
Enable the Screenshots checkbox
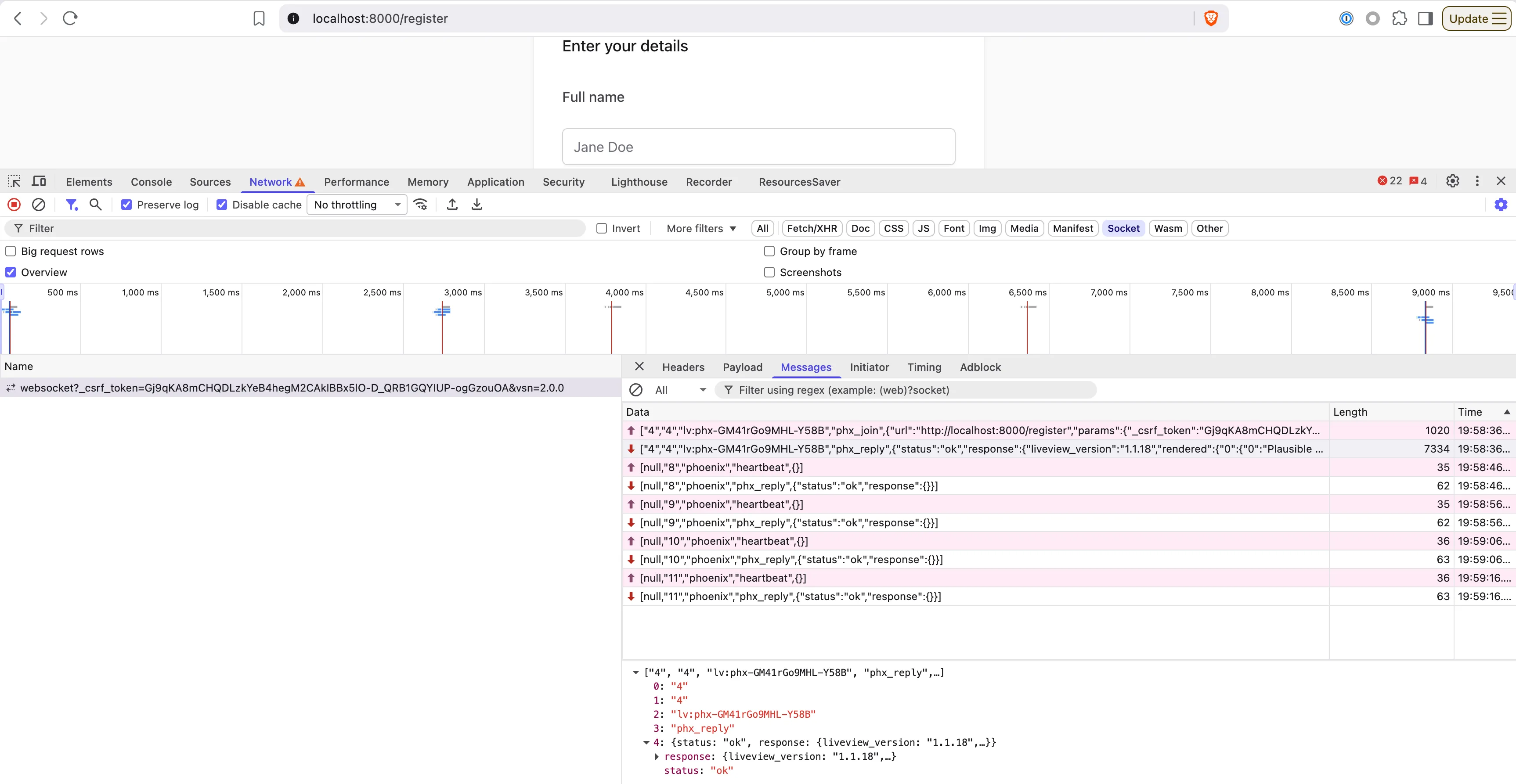tap(769, 272)
